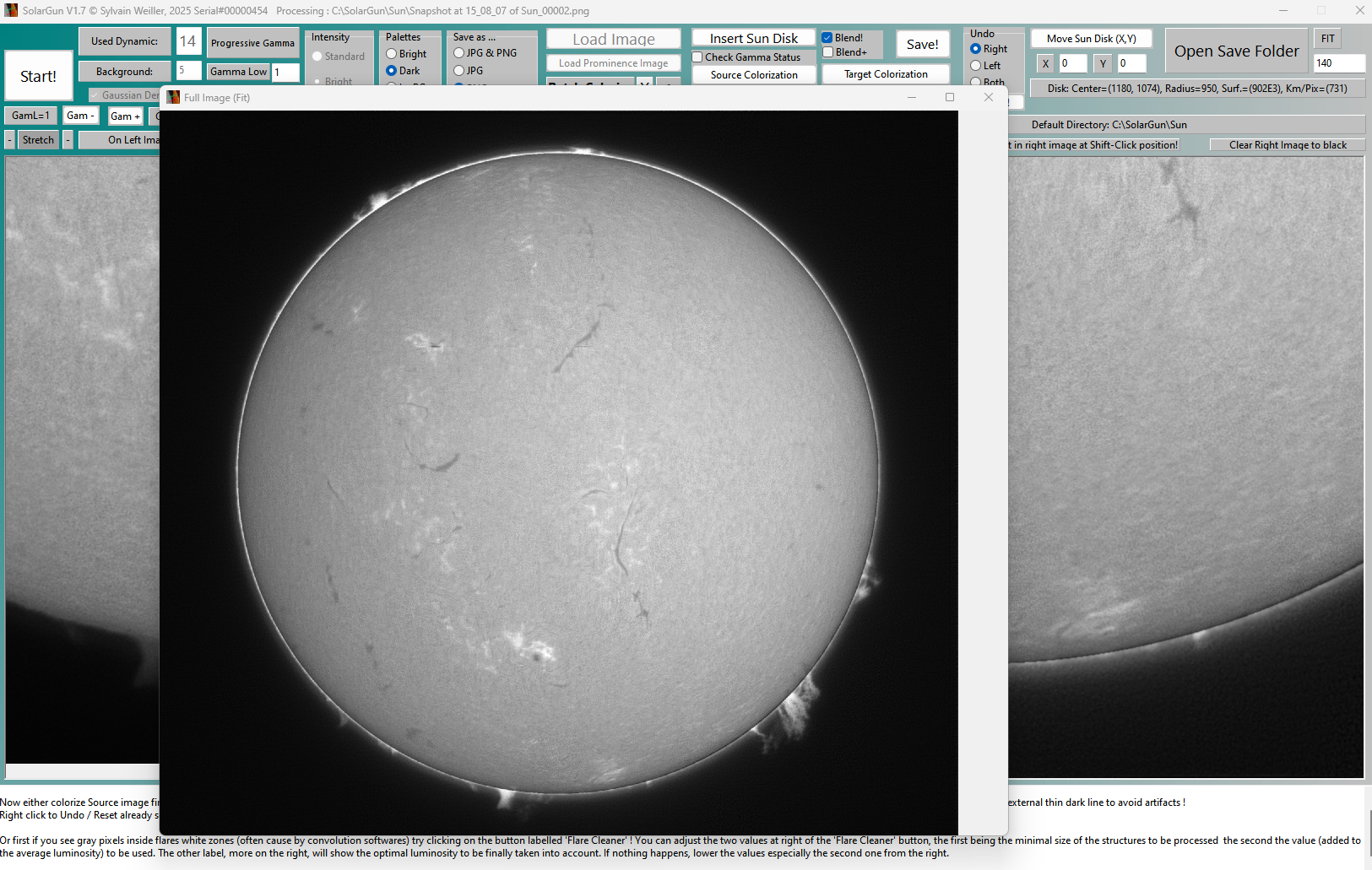1372x870 pixels.
Task: Click the FIT button
Action: (1328, 39)
